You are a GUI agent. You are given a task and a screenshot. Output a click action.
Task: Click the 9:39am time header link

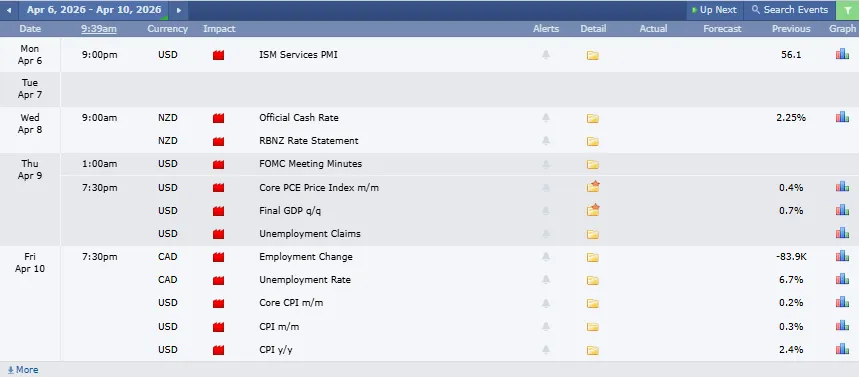[99, 28]
